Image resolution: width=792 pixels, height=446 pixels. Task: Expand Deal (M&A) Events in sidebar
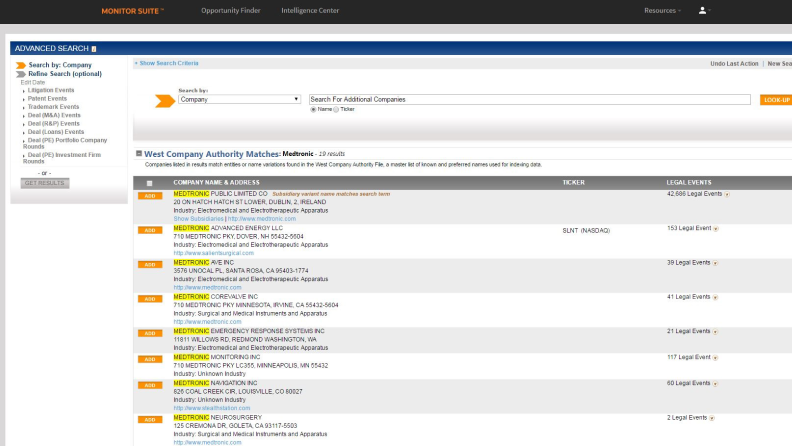pyautogui.click(x=54, y=115)
